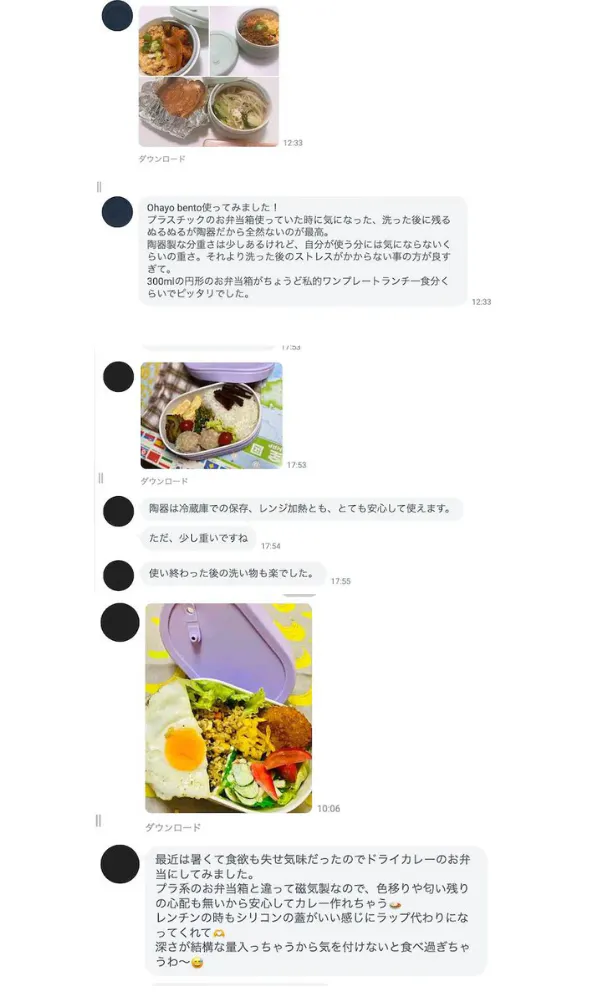Select the 陶器は冷蔵庫での保存 message bubble
This screenshot has height=1000, width=600.
[301, 509]
